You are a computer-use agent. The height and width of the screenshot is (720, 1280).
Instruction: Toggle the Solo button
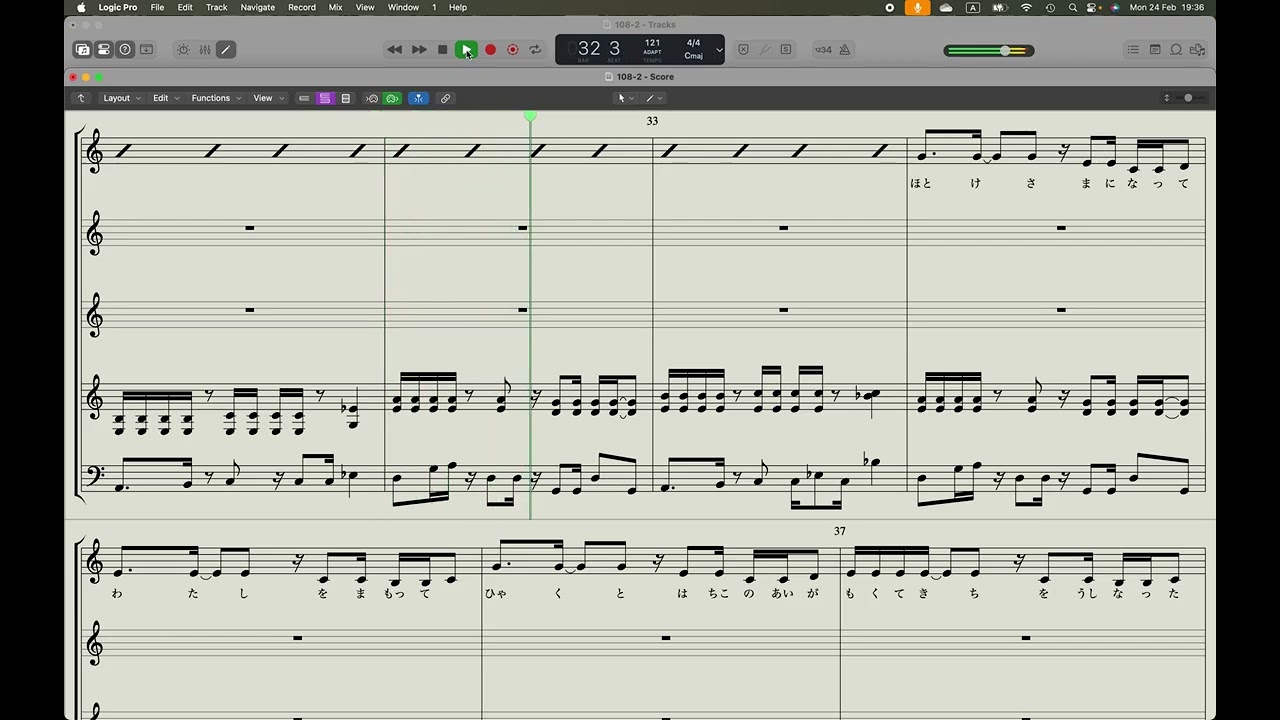(786, 49)
